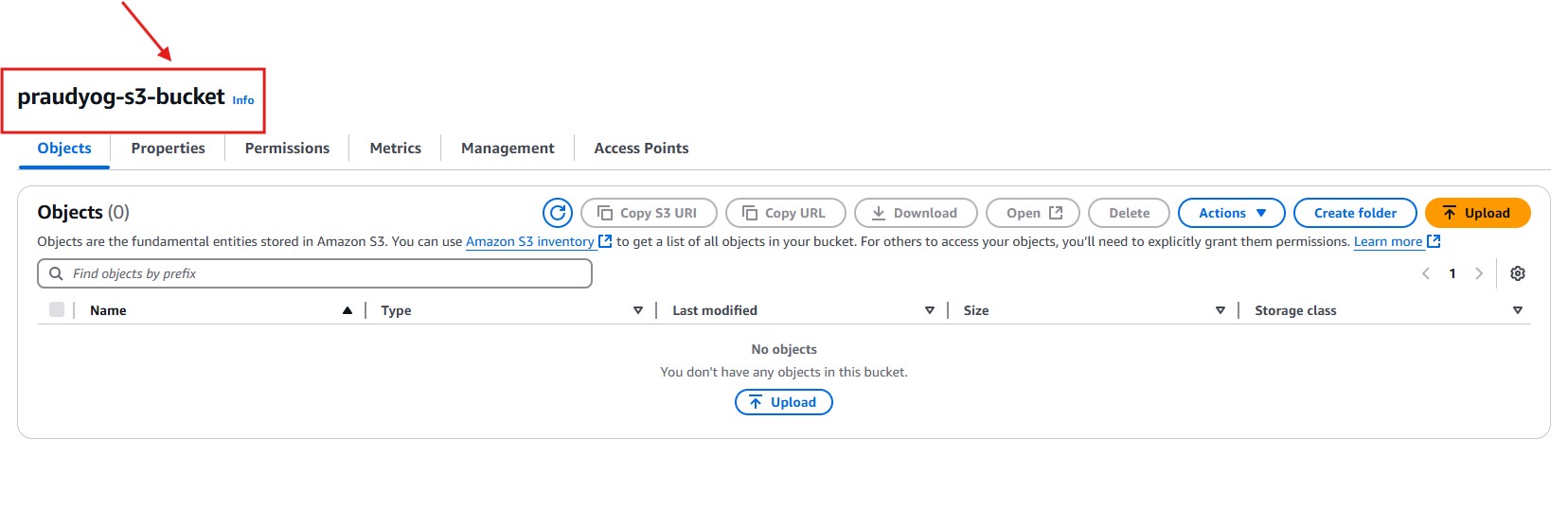1568x508 pixels.
Task: Focus the Find objects by prefix field
Action: [x=322, y=273]
